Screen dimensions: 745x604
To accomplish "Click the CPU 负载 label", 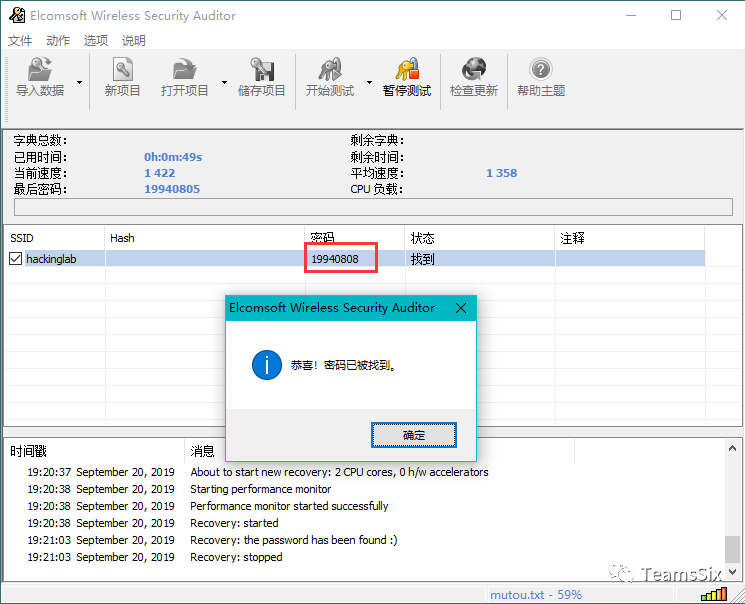I will click(376, 189).
